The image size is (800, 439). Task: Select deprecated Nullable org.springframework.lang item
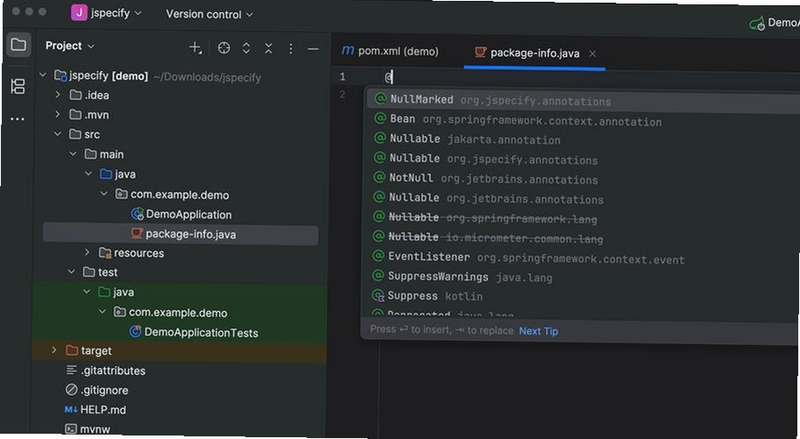click(582, 218)
